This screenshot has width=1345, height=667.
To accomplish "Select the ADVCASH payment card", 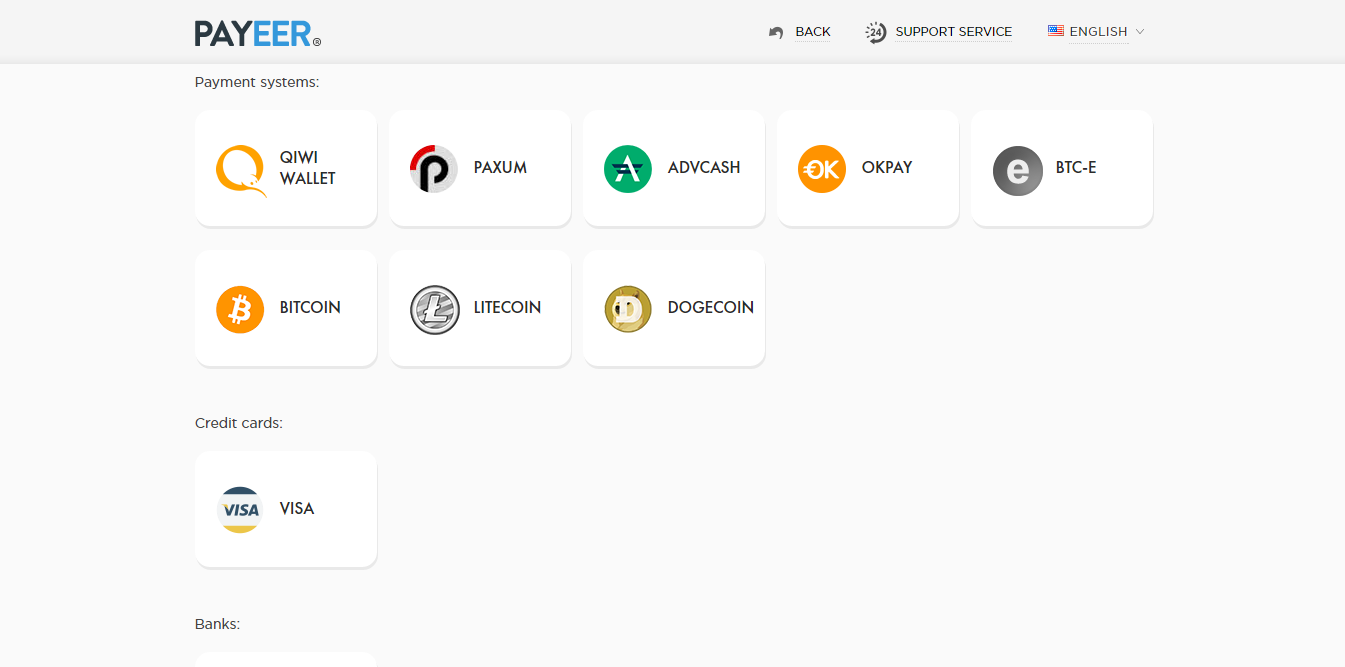I will point(673,168).
